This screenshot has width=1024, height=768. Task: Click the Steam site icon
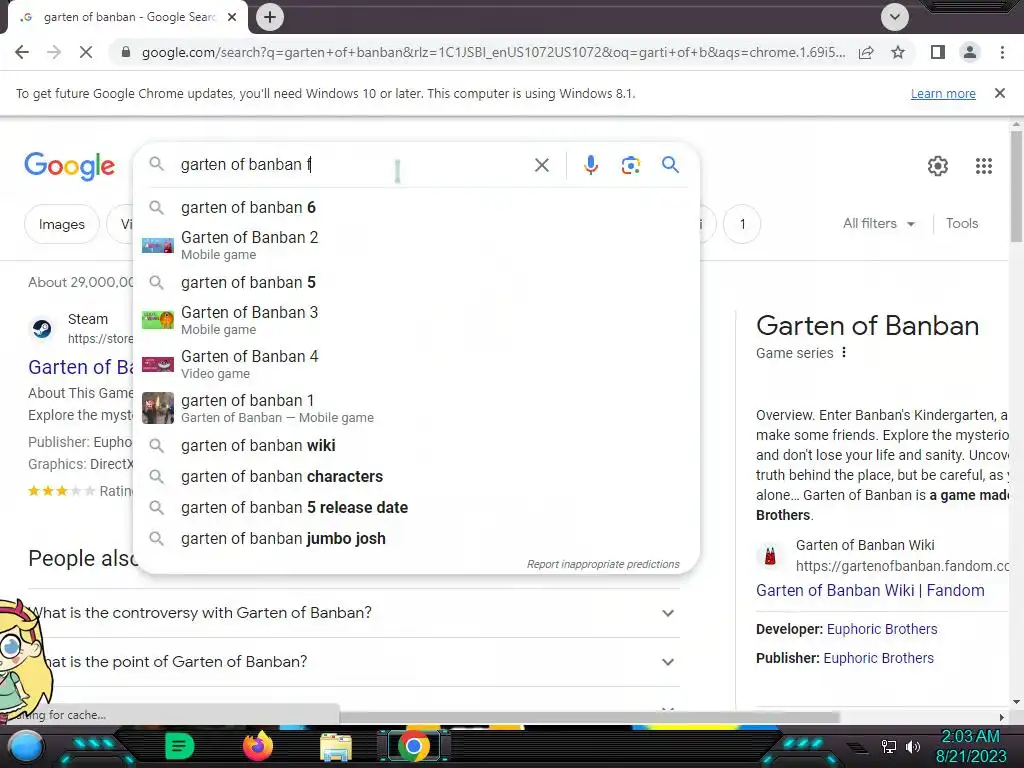coord(42,328)
